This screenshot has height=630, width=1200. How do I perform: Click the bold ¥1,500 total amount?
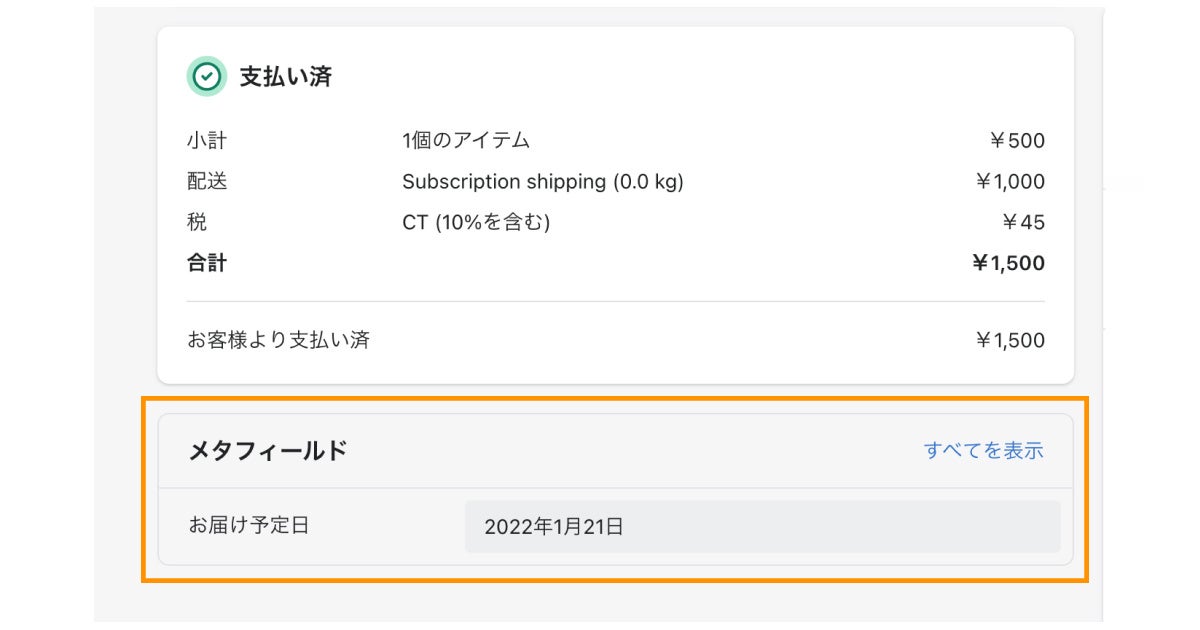pyautogui.click(x=1008, y=263)
